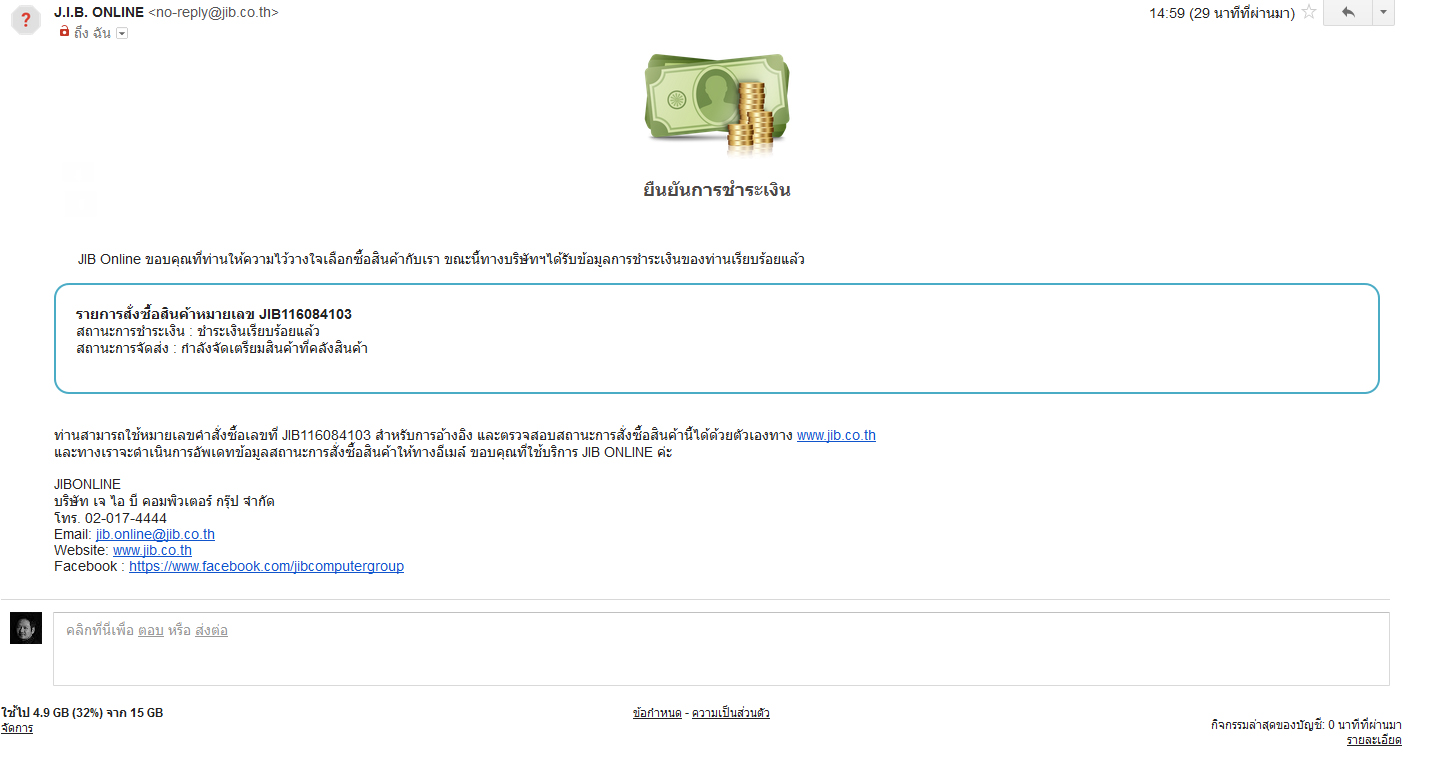The width and height of the screenshot is (1440, 770).
Task: Click your profile picture beside reply box
Action: 26,628
